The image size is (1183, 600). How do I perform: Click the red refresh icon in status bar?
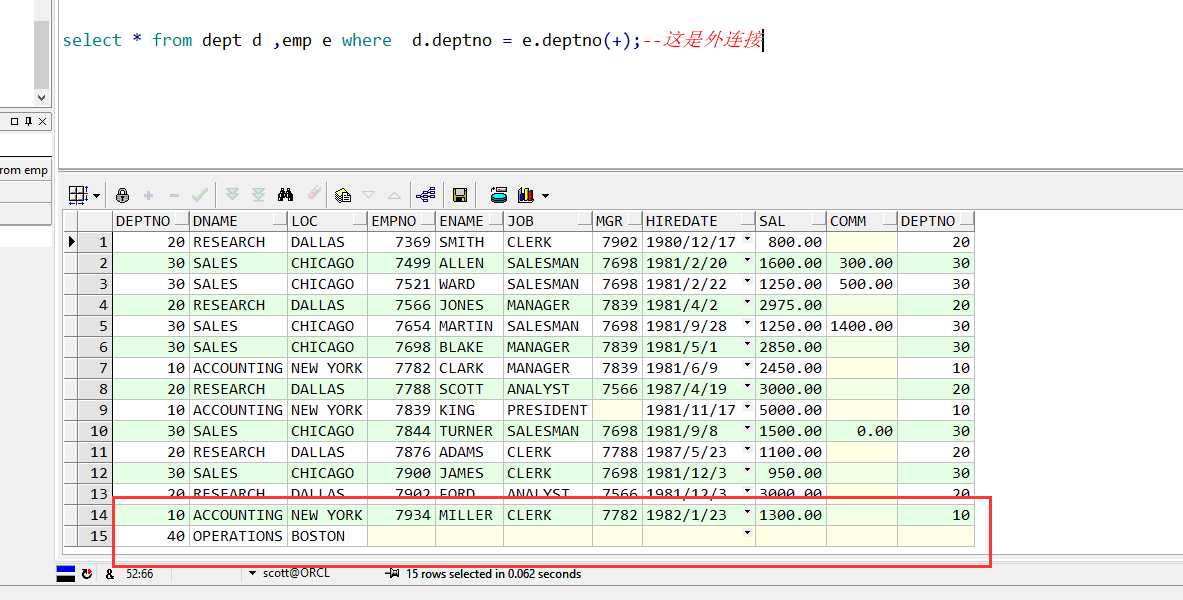88,574
